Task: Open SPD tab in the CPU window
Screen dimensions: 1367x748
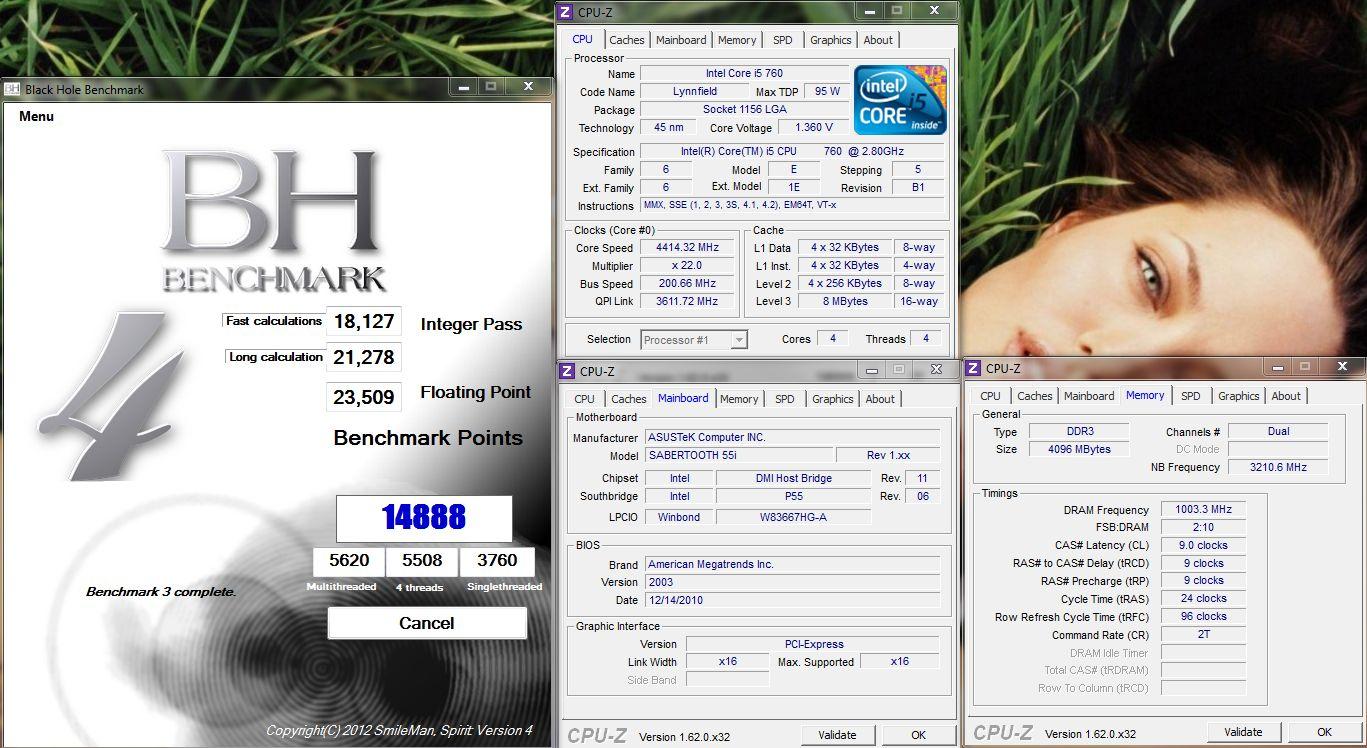Action: click(x=783, y=40)
